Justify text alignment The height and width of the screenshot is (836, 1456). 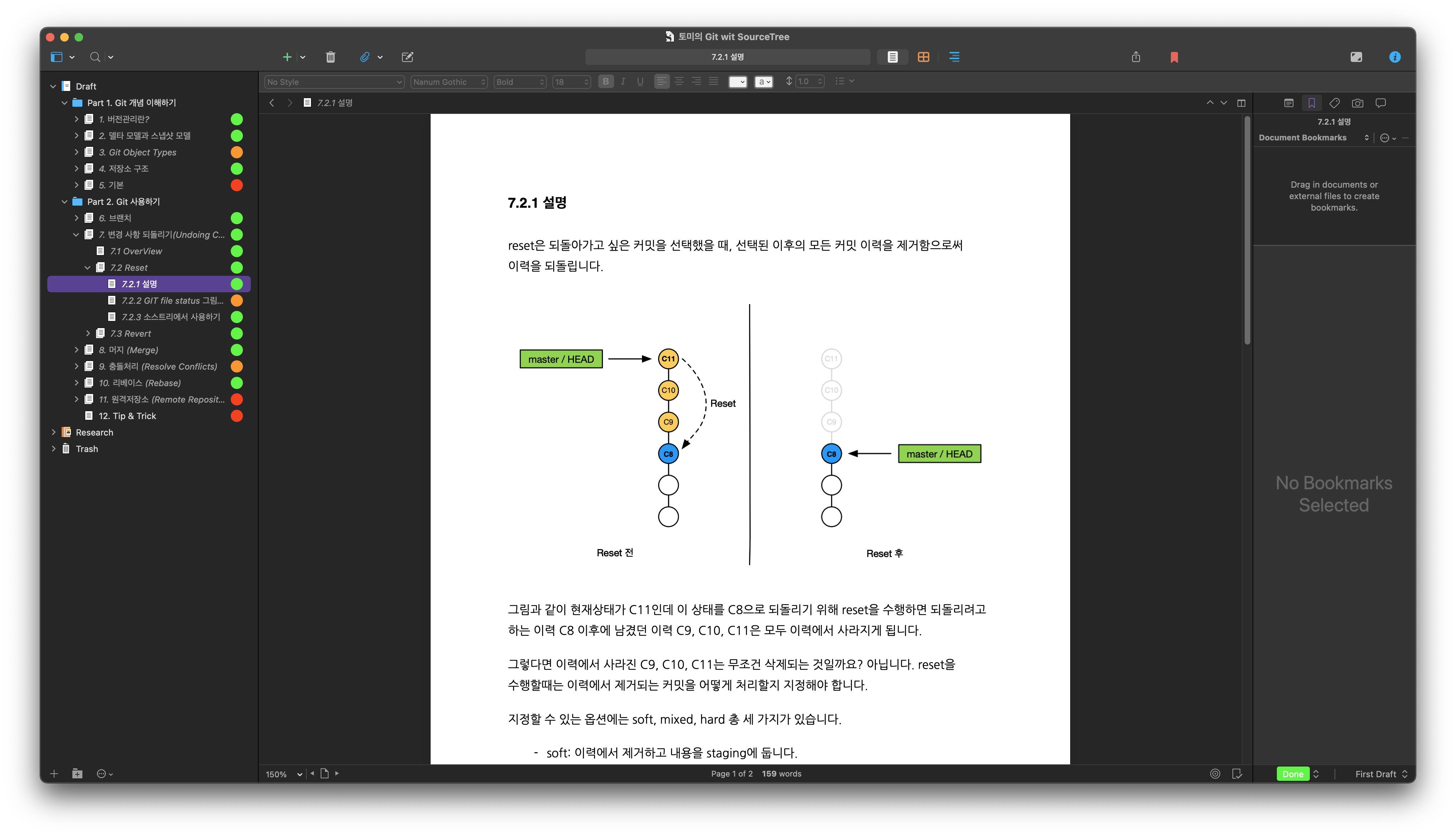[x=714, y=82]
